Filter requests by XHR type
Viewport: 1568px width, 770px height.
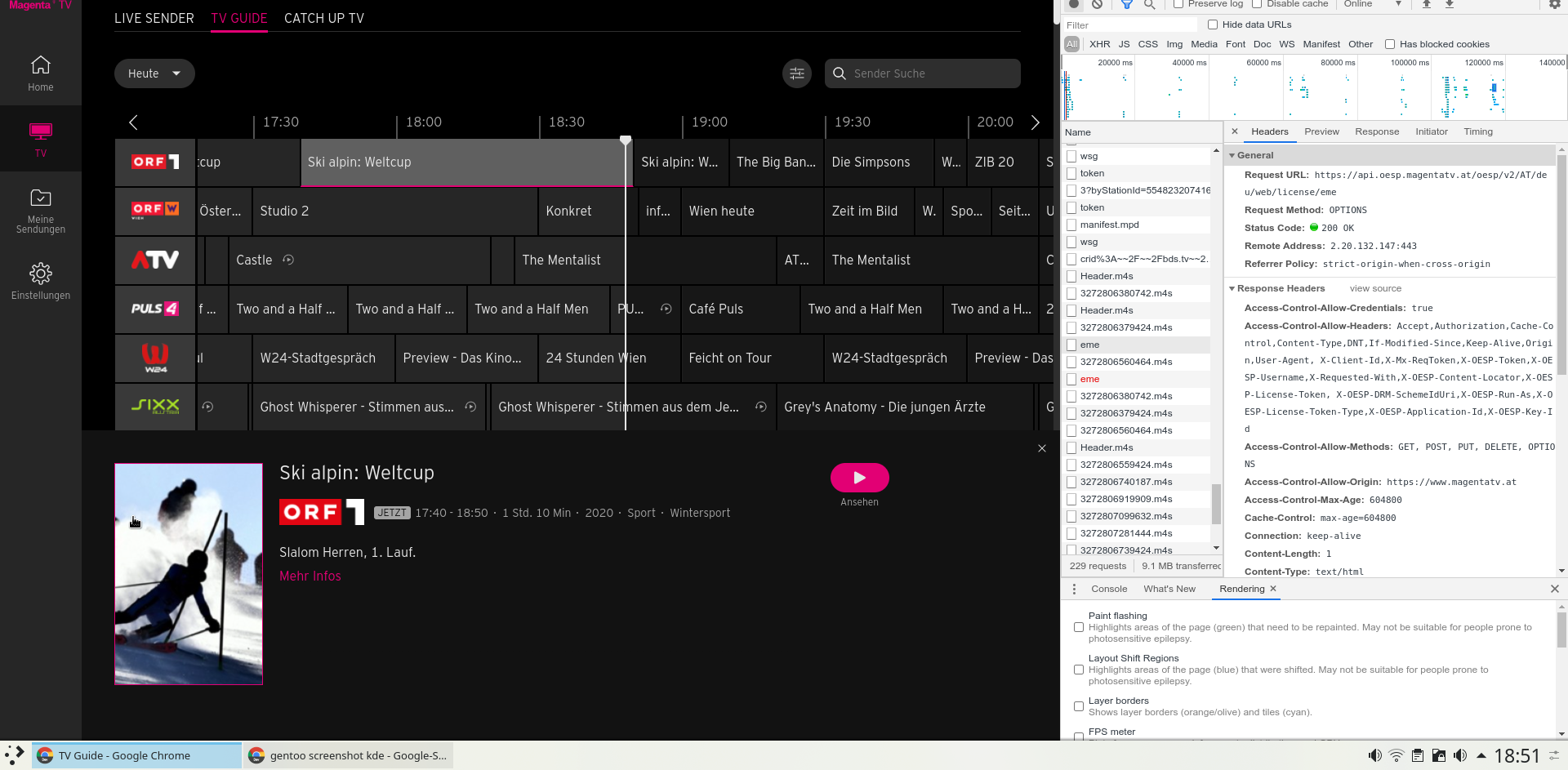pyautogui.click(x=1100, y=44)
